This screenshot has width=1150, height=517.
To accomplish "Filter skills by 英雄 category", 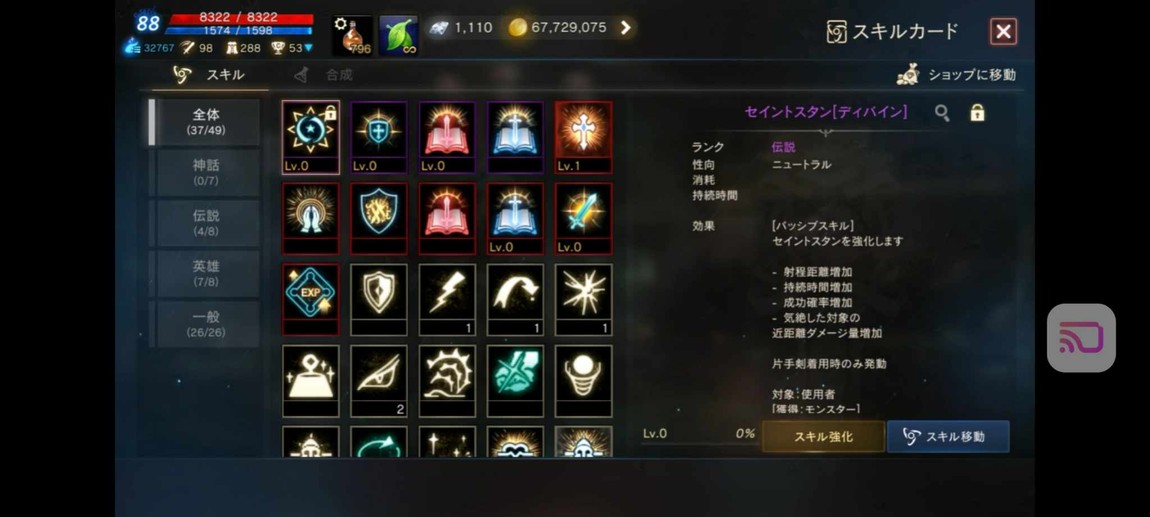I will (206, 274).
